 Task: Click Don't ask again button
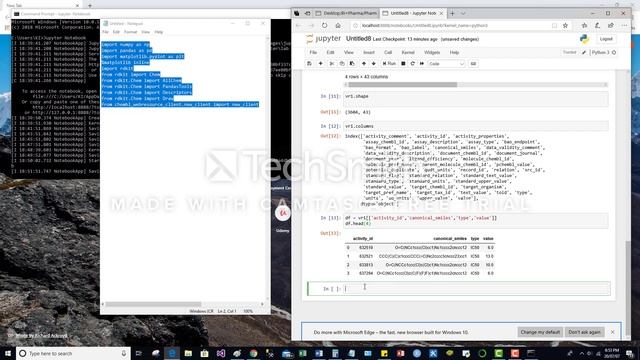(x=584, y=332)
